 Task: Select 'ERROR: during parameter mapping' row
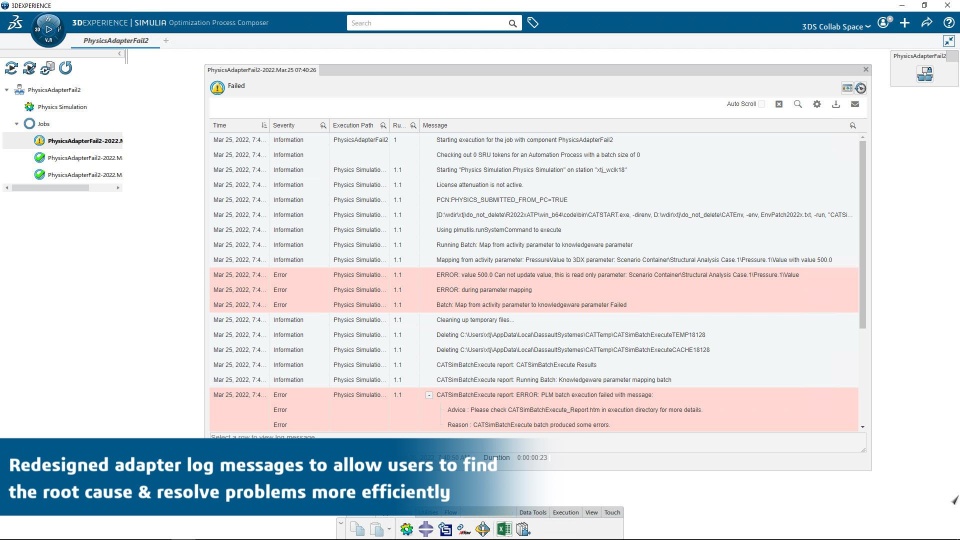[534, 290]
